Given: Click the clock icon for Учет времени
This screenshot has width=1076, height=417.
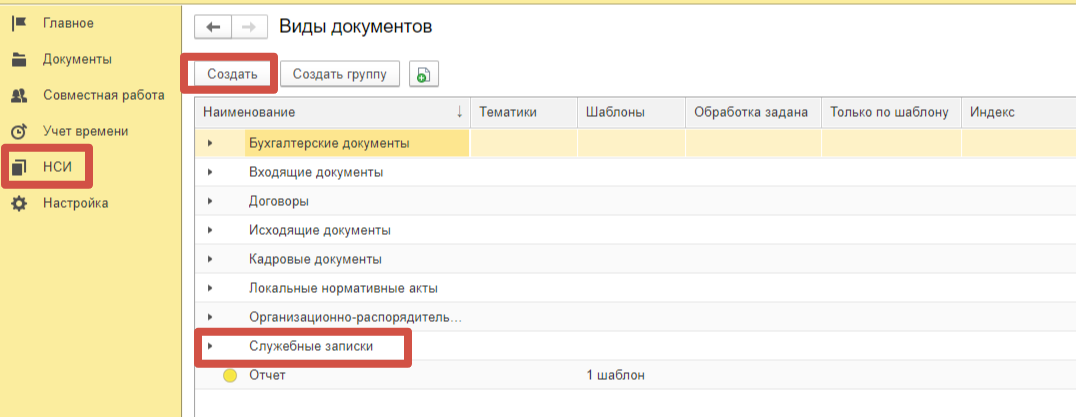Looking at the screenshot, I should pos(18,131).
